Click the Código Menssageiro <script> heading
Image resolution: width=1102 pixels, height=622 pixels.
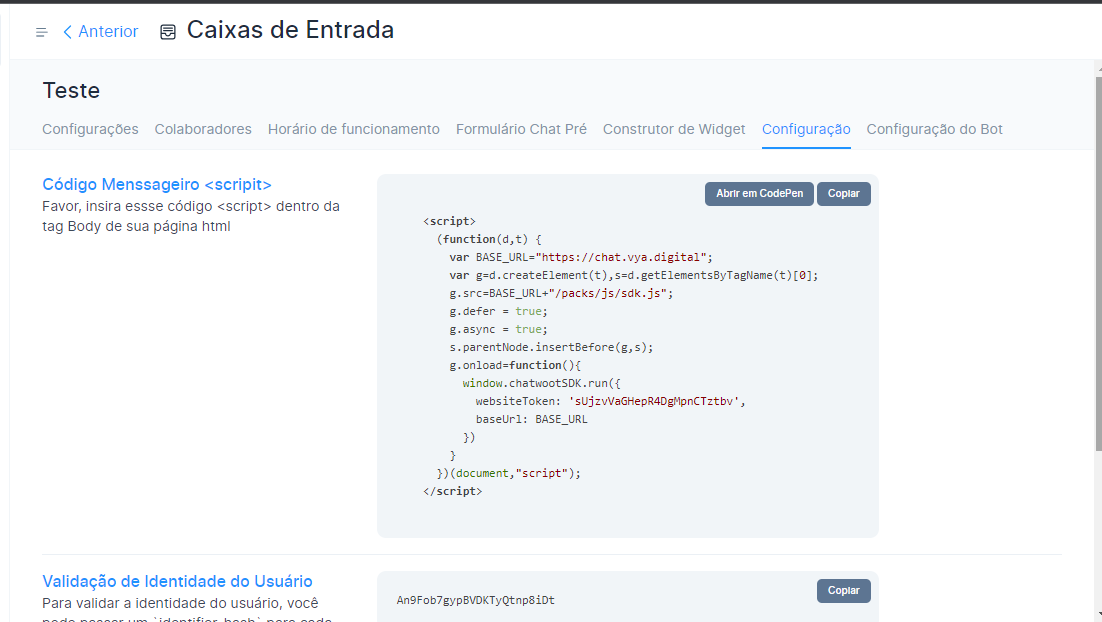pyautogui.click(x=157, y=185)
